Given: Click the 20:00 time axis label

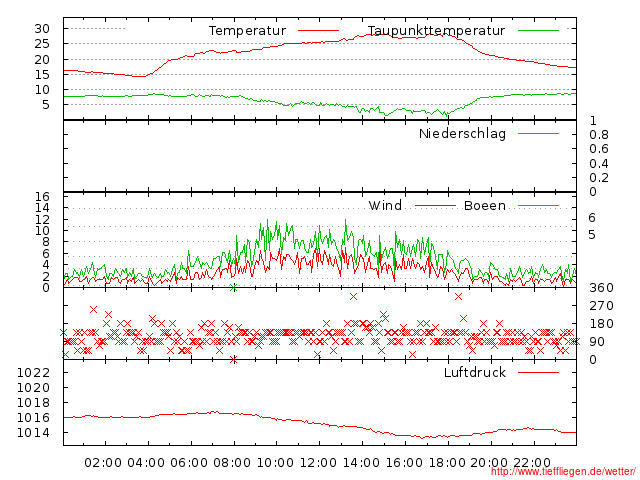Looking at the screenshot, I should 489,463.
